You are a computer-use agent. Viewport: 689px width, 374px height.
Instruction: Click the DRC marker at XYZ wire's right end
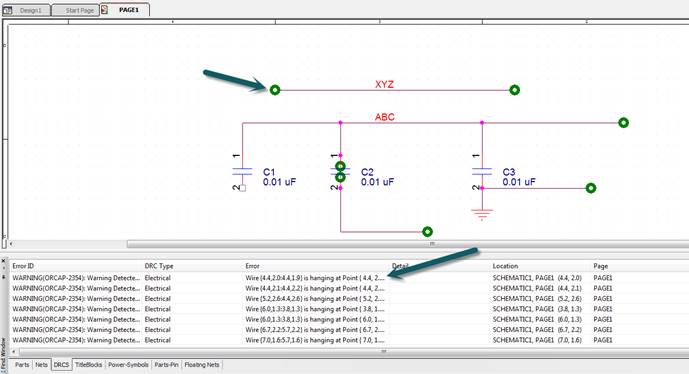(515, 90)
